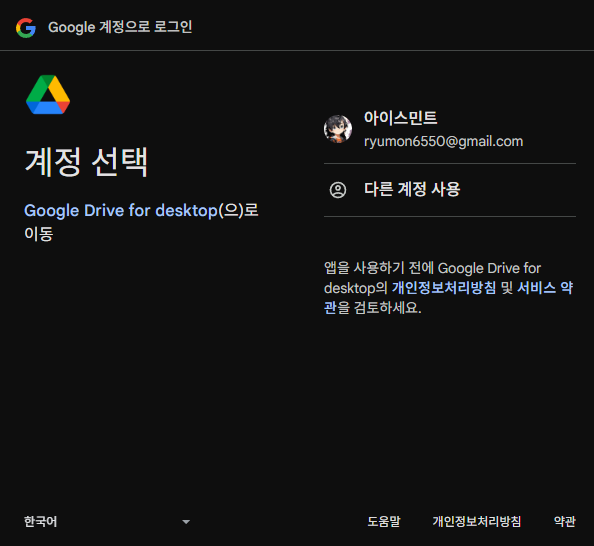Open the footer 약관 link
Viewport: 594px width, 546px height.
(x=564, y=521)
